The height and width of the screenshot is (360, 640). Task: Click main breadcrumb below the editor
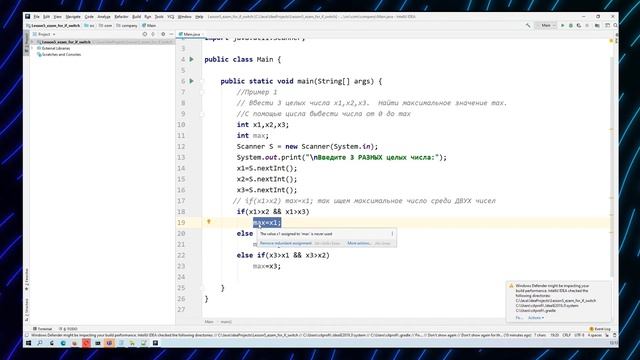click(x=226, y=322)
